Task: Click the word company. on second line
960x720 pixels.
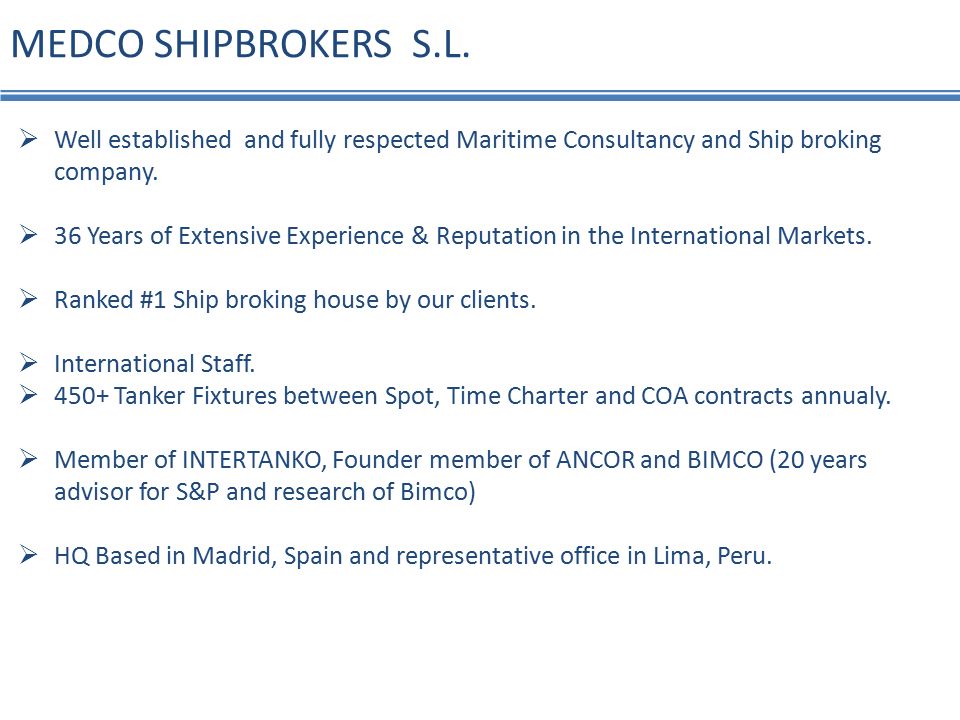Action: [x=106, y=173]
